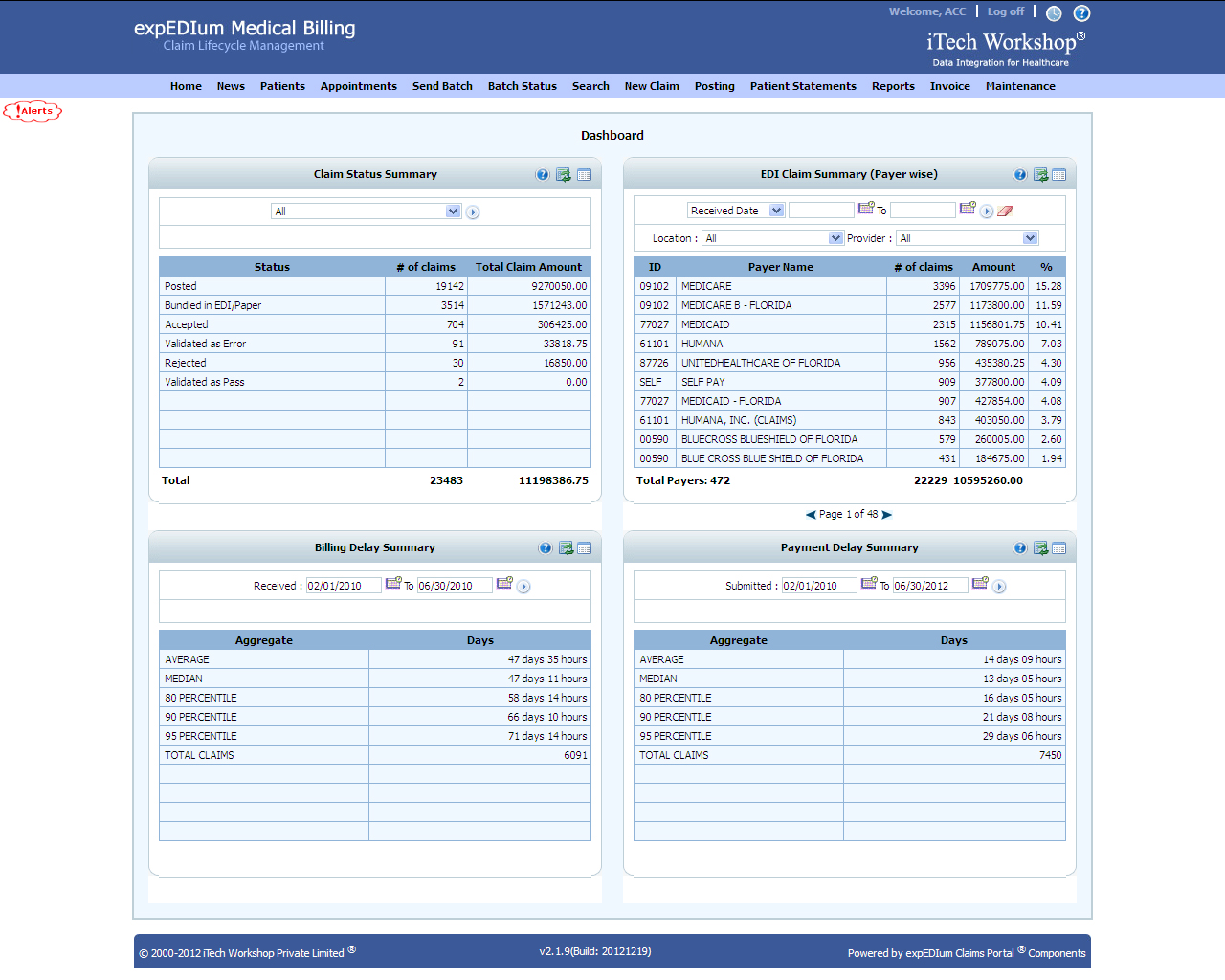Expand the Provider dropdown
Image resolution: width=1225 pixels, height=980 pixels.
968,238
